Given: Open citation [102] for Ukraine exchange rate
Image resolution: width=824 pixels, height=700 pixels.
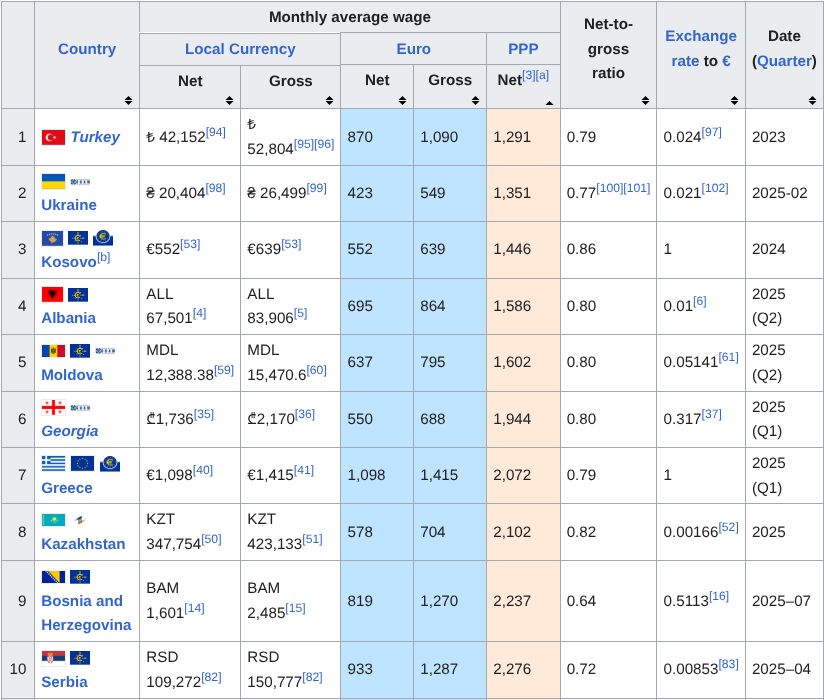Looking at the screenshot, I should [x=715, y=188].
